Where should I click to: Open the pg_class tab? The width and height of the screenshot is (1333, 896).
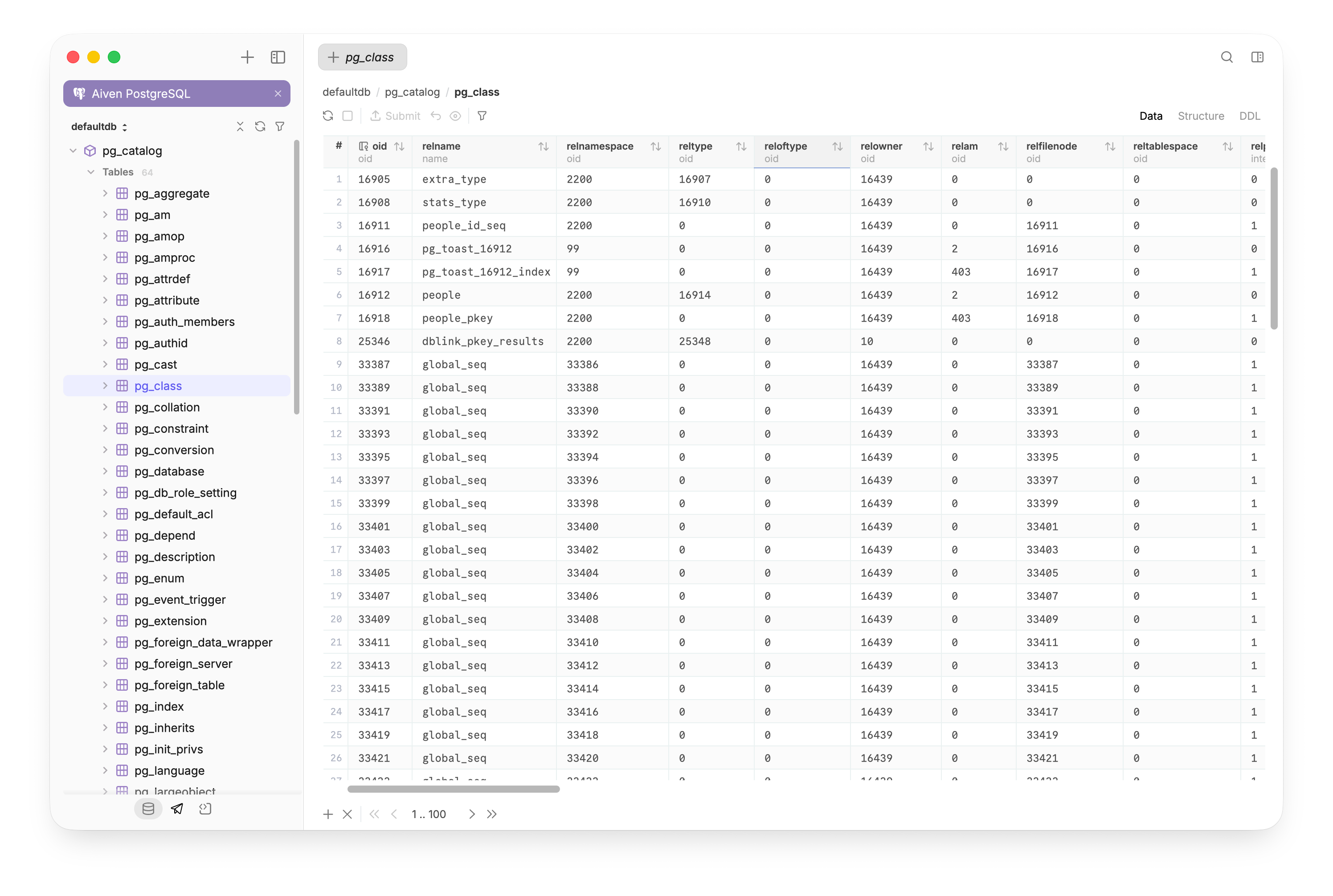click(x=362, y=57)
